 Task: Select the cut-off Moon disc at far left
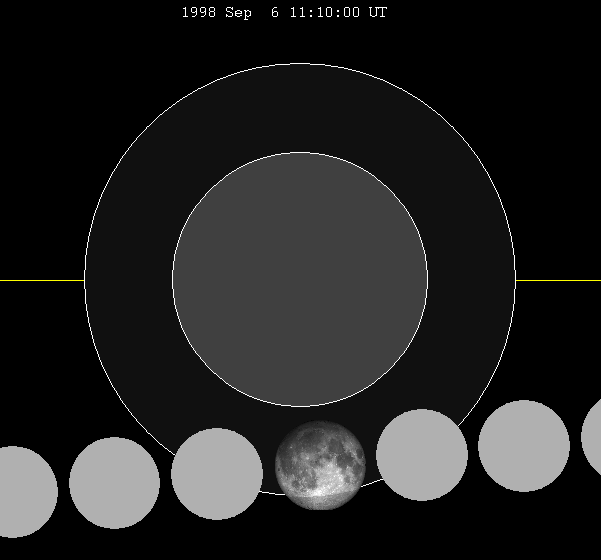[x=22, y=492]
